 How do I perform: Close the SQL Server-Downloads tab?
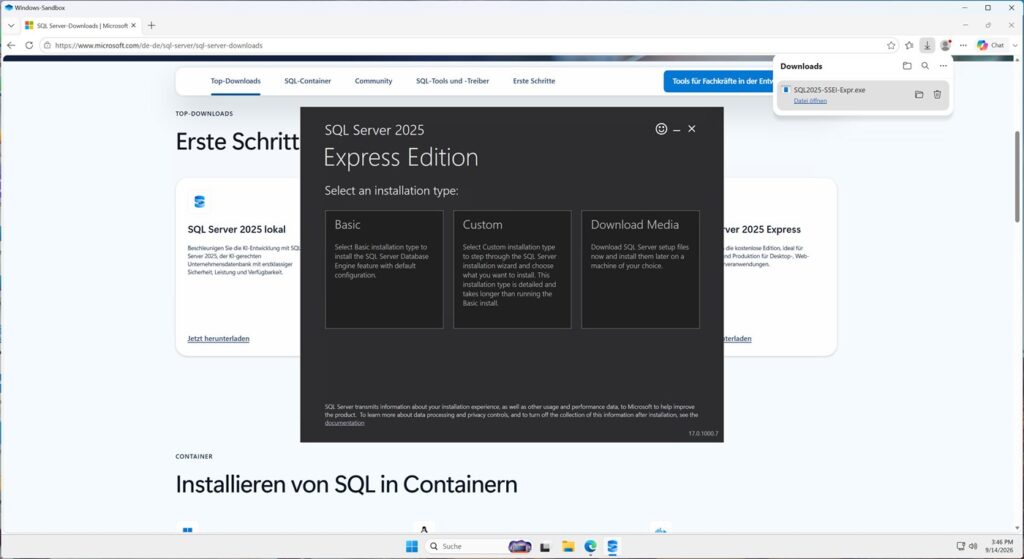(x=134, y=25)
